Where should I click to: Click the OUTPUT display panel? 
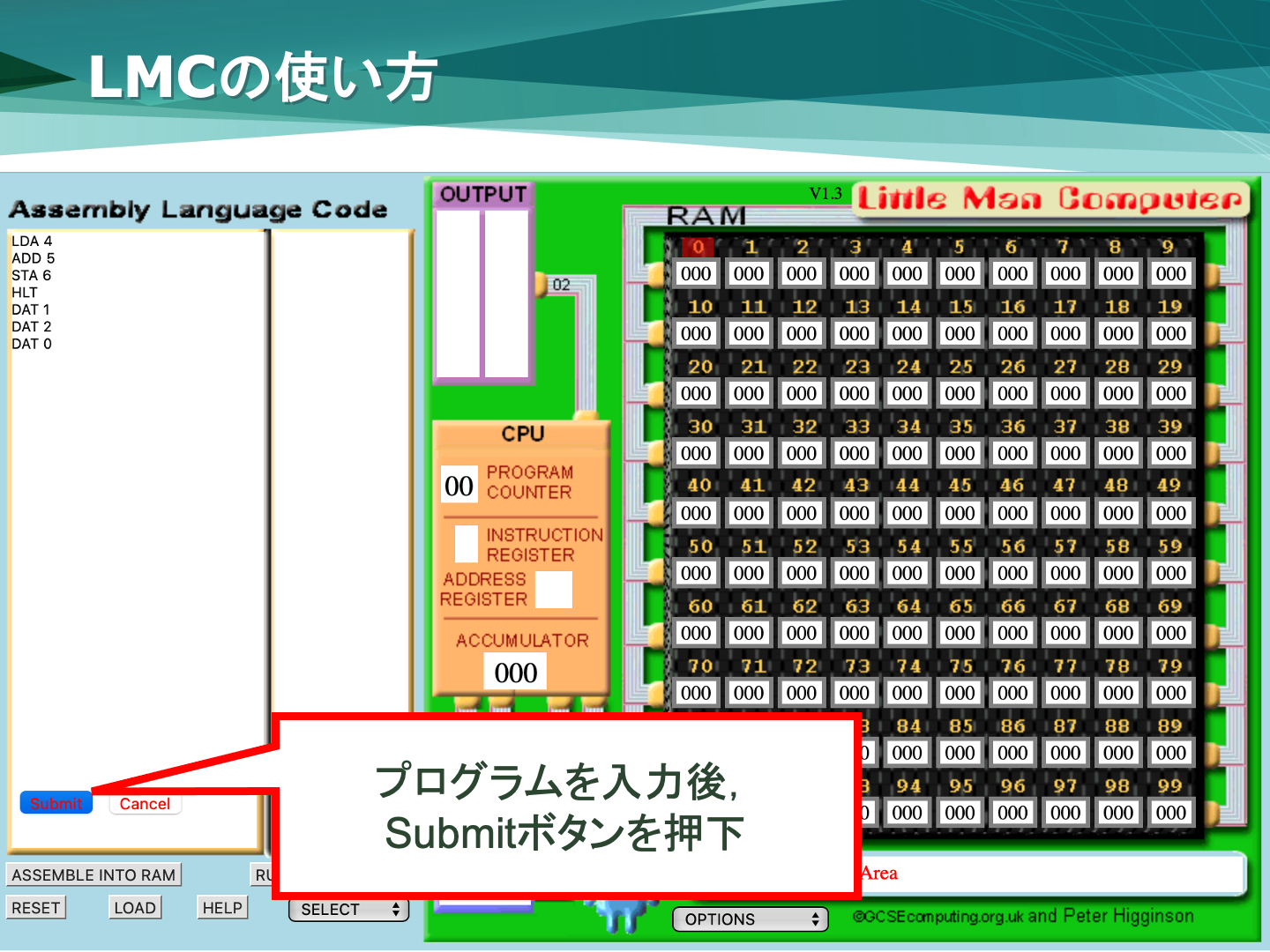482,294
